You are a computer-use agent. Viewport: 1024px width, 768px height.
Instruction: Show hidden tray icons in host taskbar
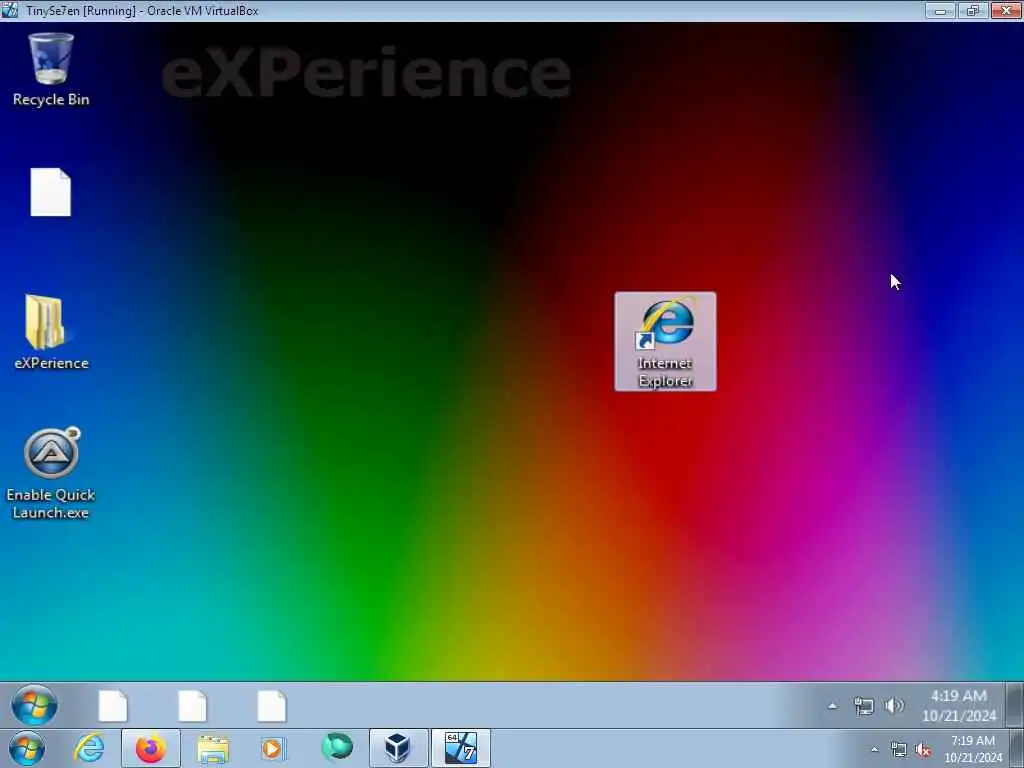(874, 750)
